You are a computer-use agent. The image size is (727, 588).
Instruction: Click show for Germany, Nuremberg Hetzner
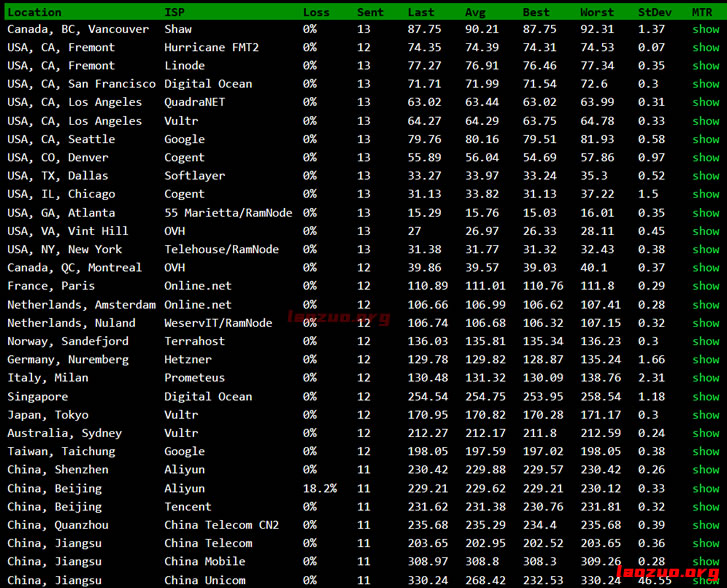coord(705,359)
